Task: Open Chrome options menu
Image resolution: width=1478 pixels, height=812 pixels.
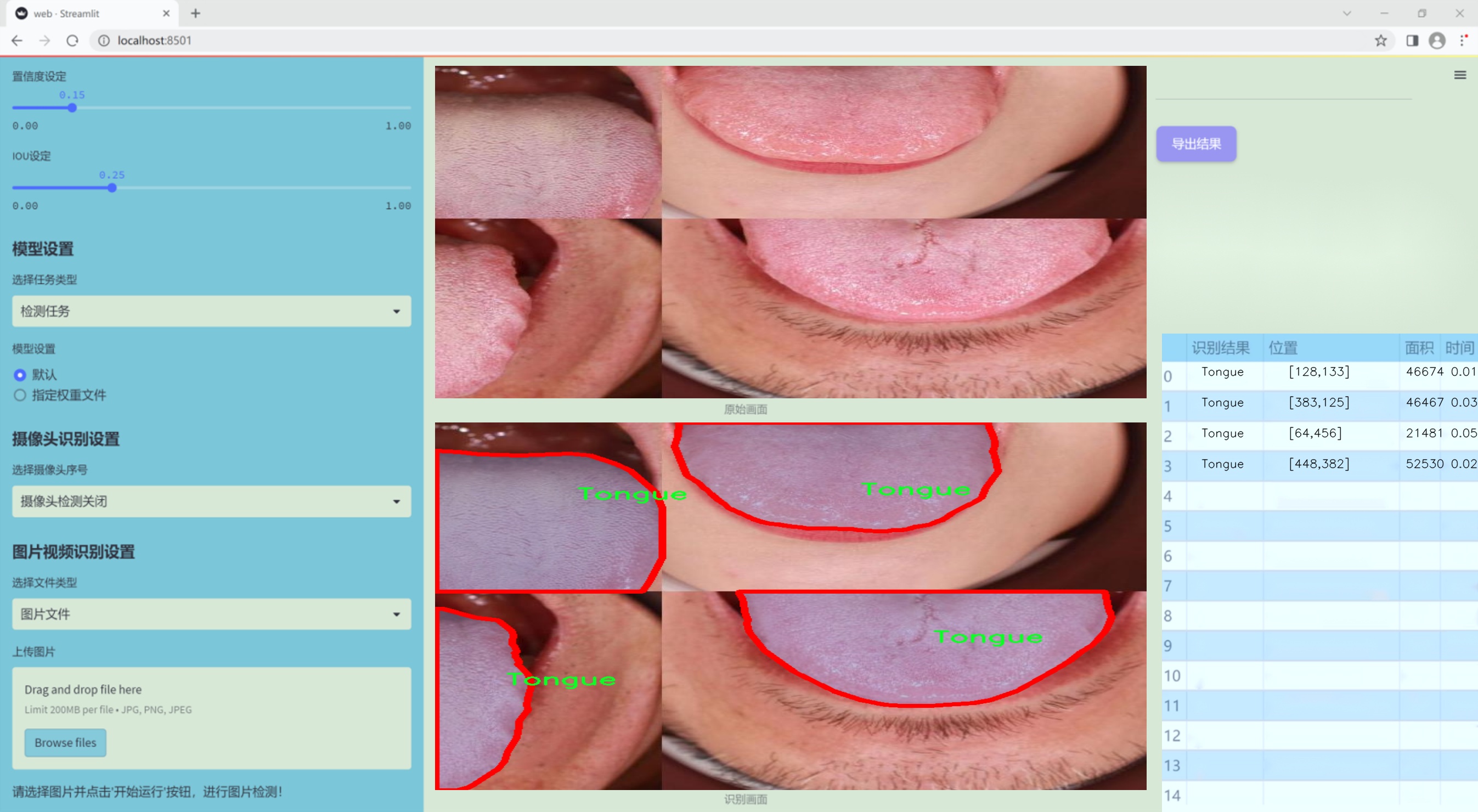Action: 1464,41
